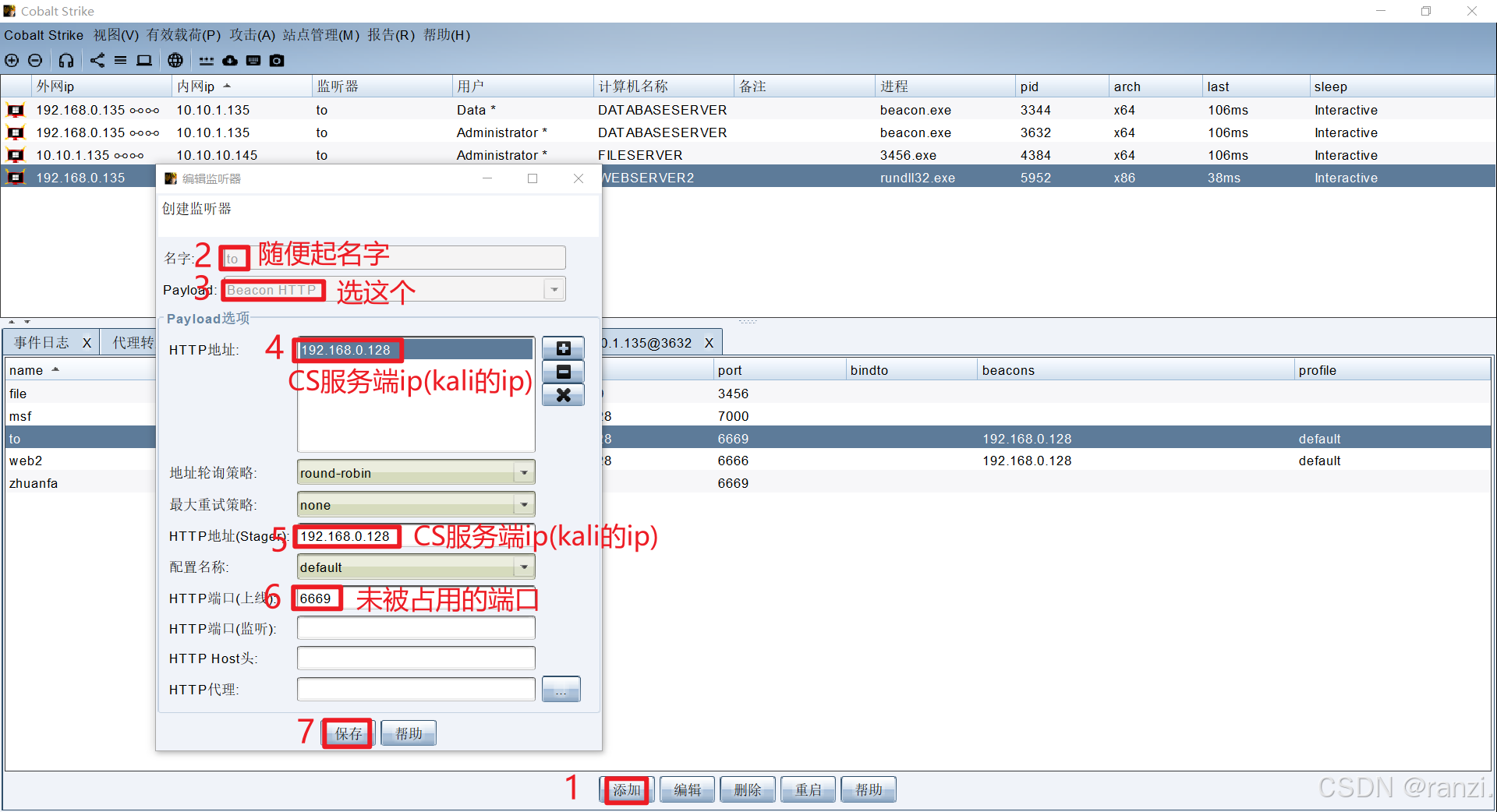Switch to the 0.1.135@3632 beacon tab
Image resolution: width=1497 pixels, height=812 pixels.
[x=647, y=343]
